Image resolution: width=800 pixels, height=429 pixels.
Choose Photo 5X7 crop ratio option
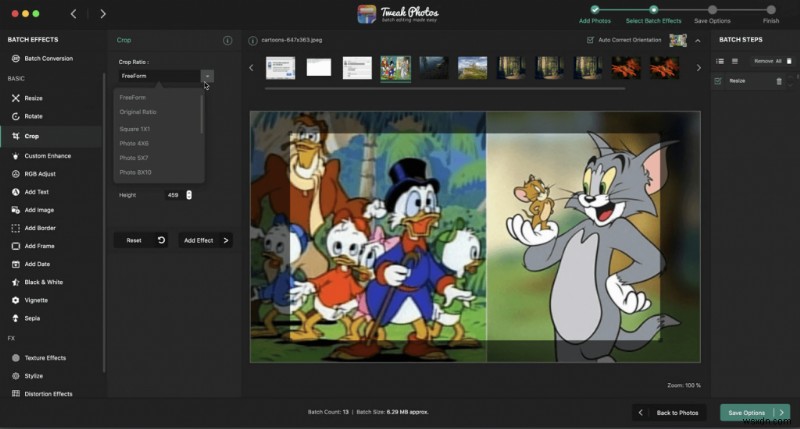[x=135, y=158]
